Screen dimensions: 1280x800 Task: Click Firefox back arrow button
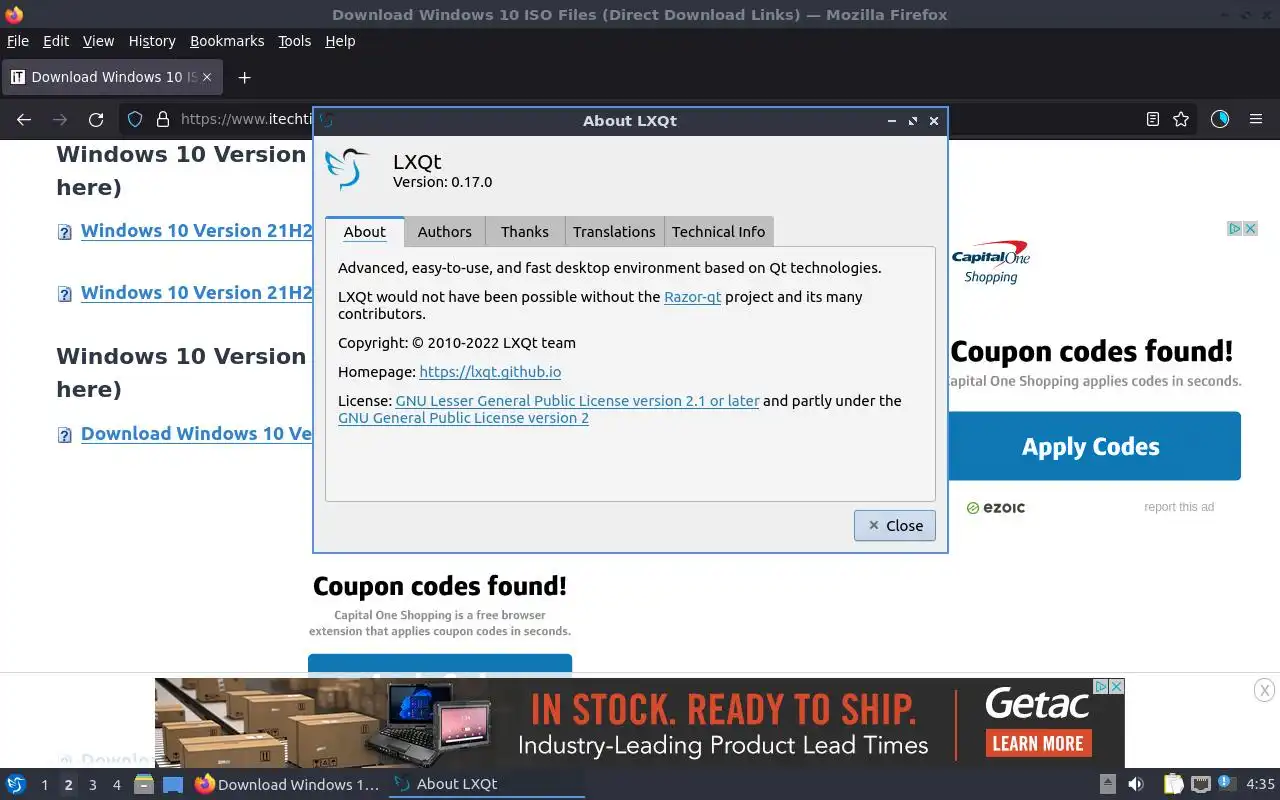24,119
